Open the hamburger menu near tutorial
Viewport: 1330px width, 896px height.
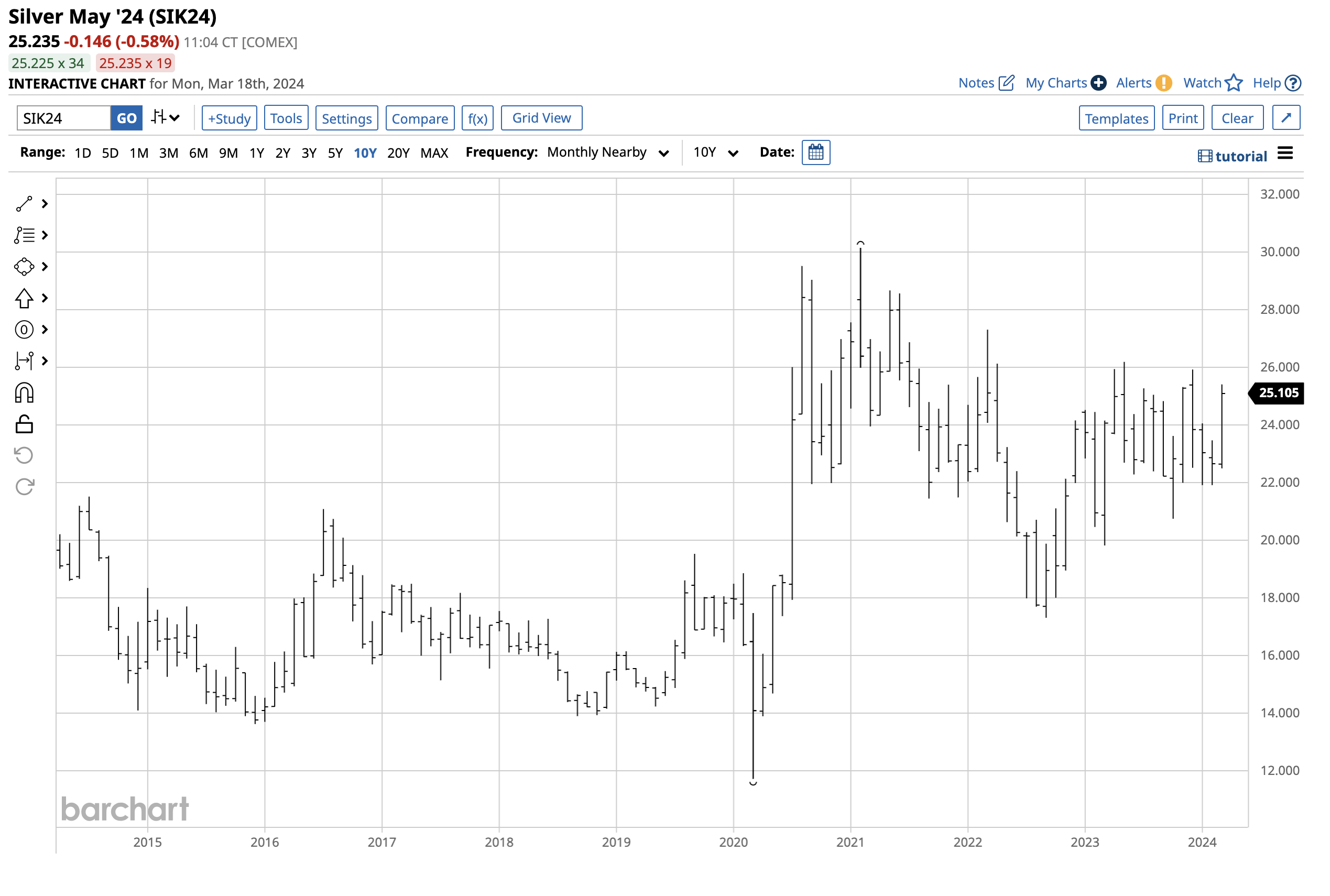[1285, 153]
